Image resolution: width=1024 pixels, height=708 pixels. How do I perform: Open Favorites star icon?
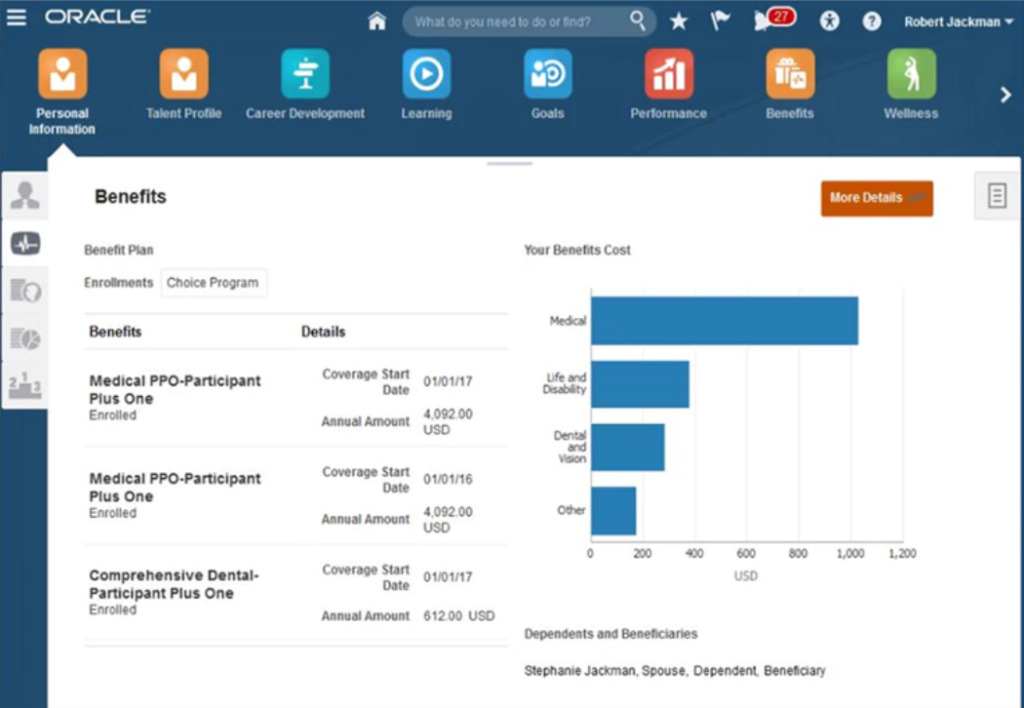click(679, 21)
